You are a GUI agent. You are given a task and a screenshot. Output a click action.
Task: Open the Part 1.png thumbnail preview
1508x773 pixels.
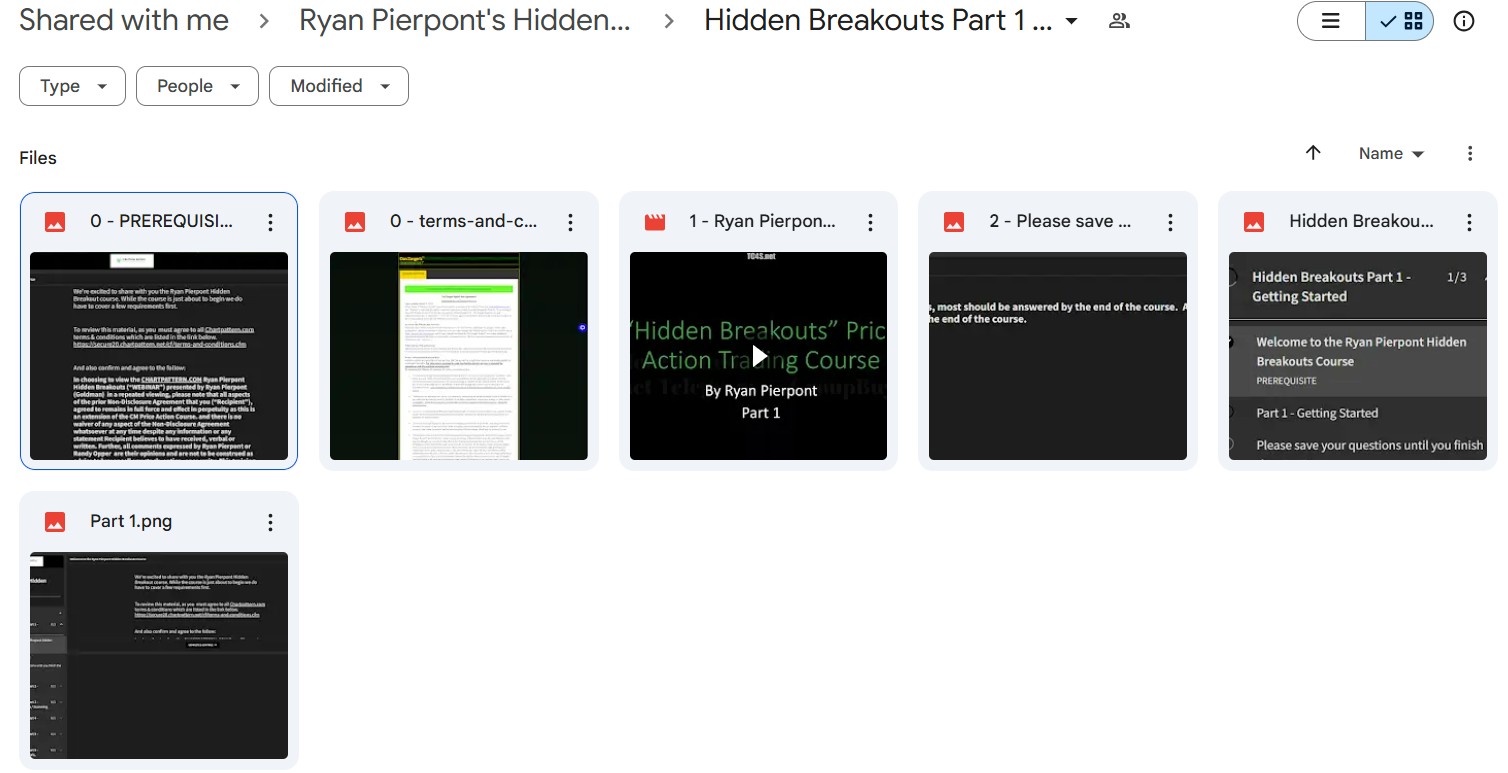tap(159, 656)
